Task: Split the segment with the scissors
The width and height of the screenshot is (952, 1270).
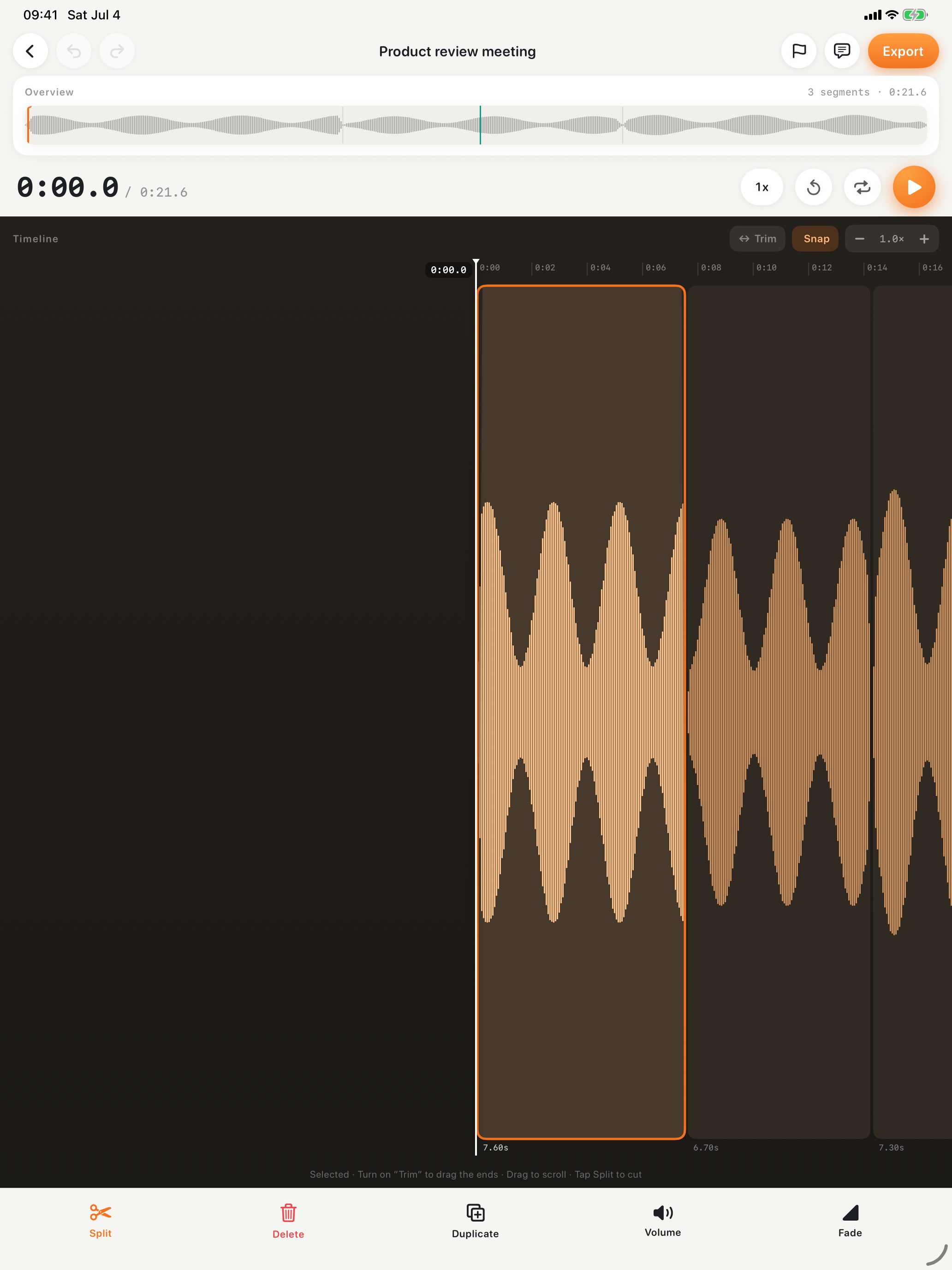Action: pyautogui.click(x=101, y=1221)
